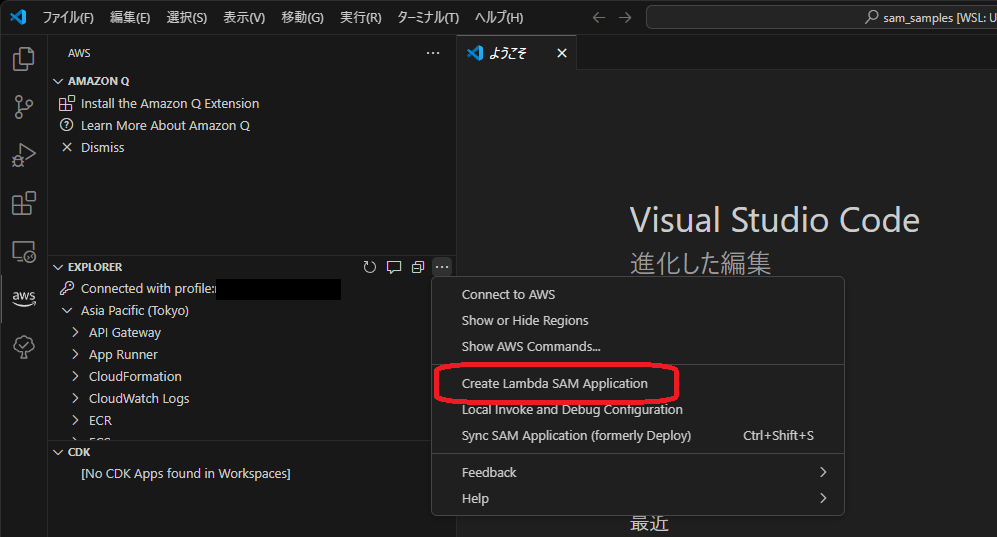Viewport: 997px width, 537px height.
Task: Click the feedback comment icon in Explorer
Action: [394, 267]
